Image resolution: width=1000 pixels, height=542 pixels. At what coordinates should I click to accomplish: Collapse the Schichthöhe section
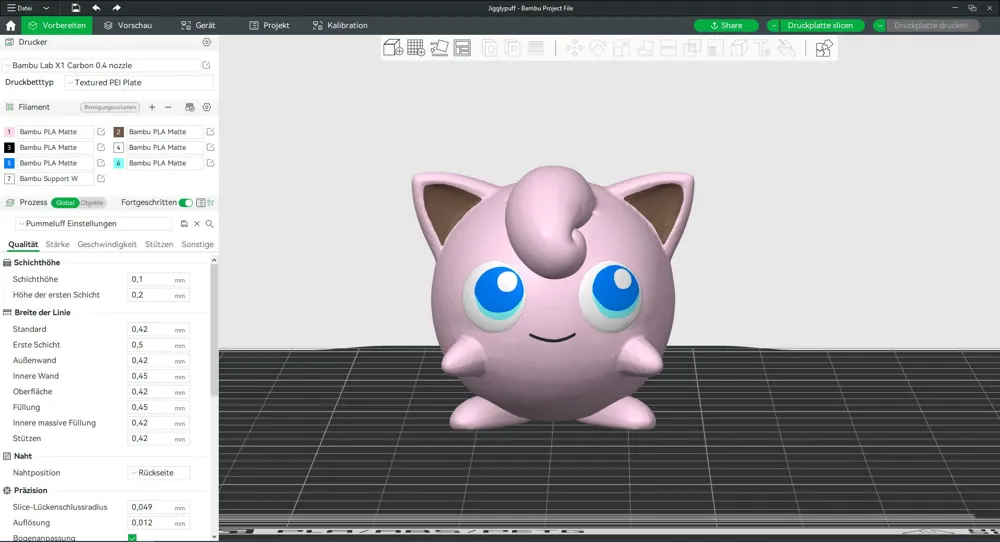click(32, 262)
